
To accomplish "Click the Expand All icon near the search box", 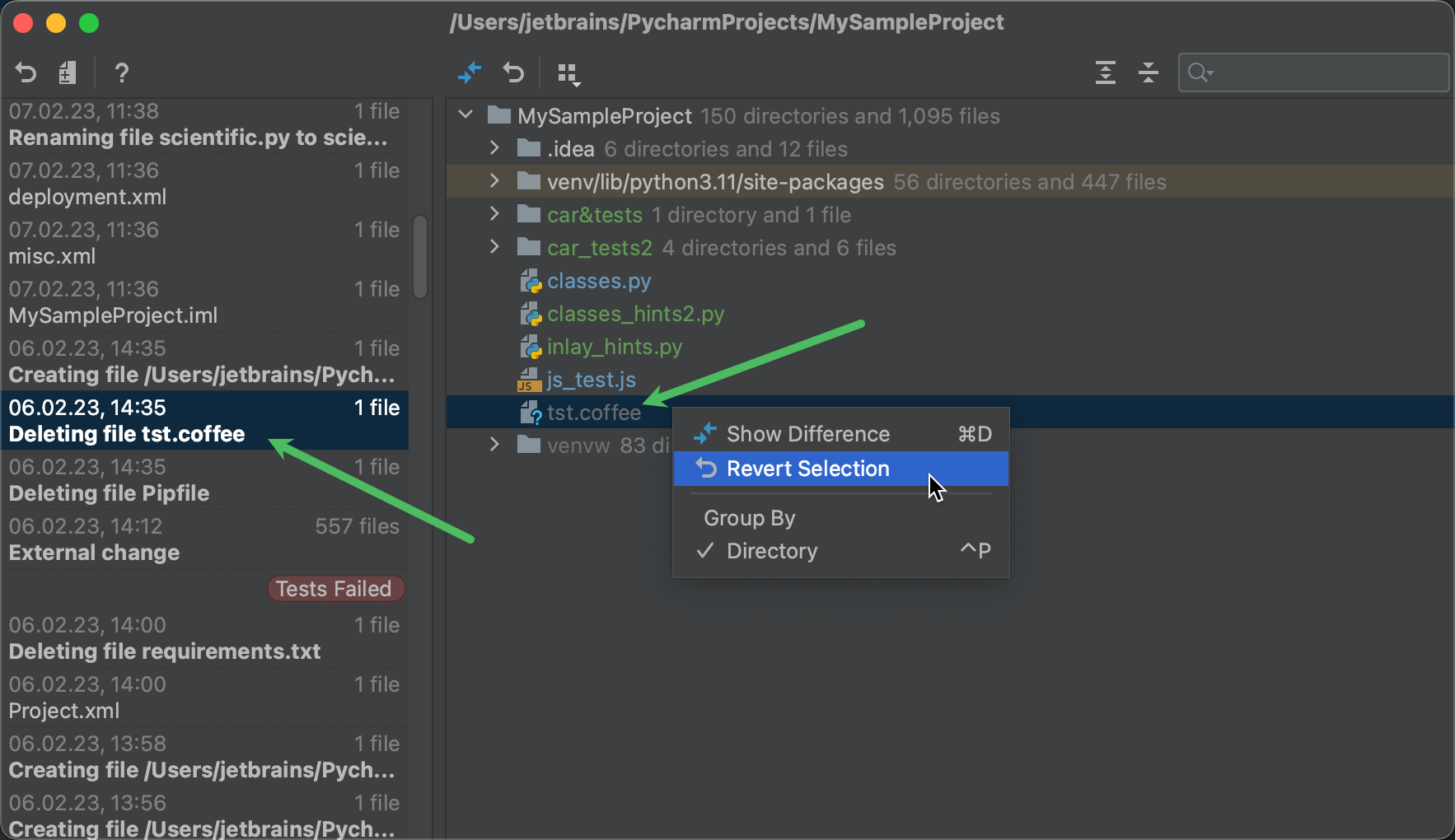I will 1105,72.
